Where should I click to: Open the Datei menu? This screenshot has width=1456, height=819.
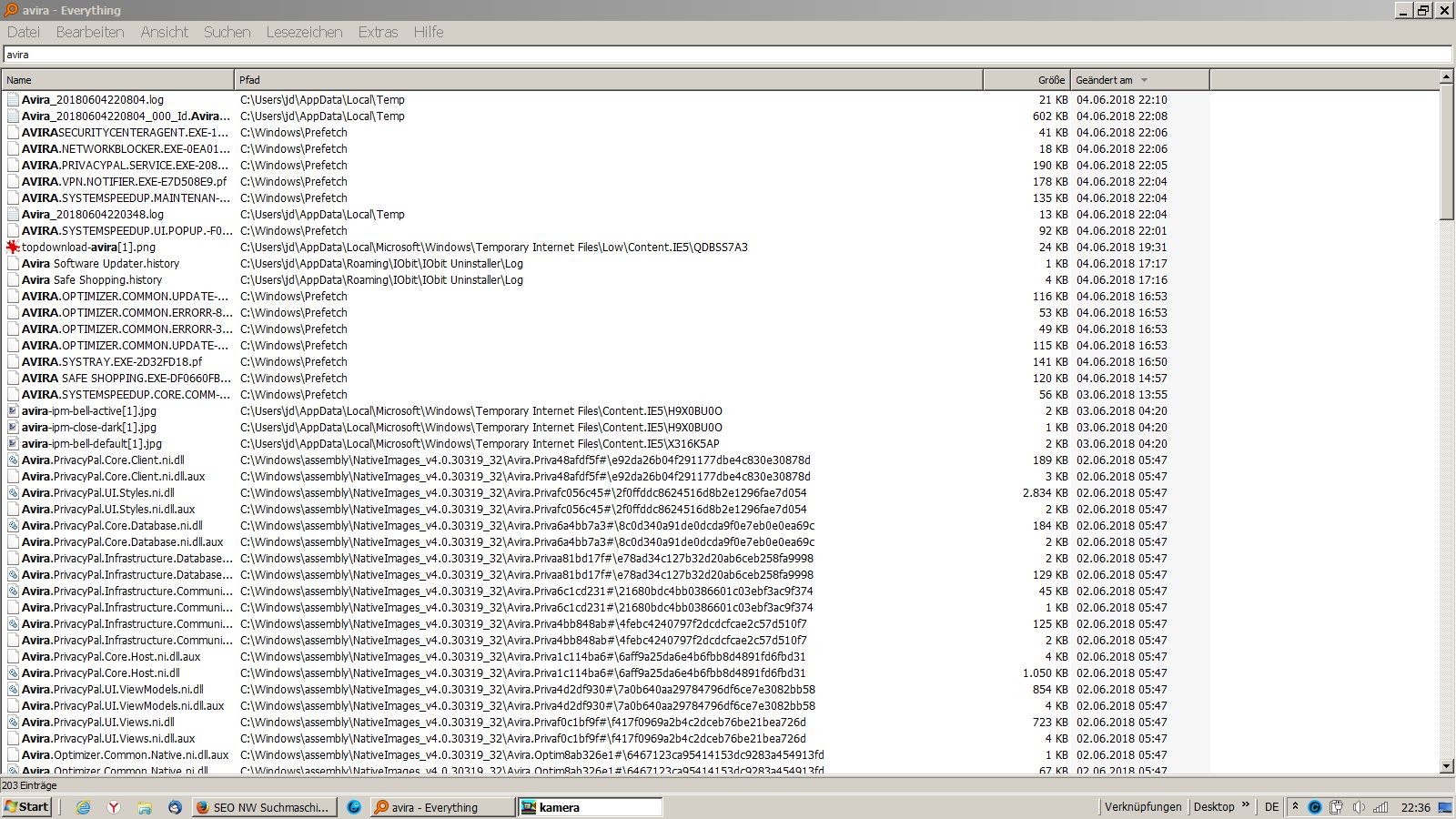tap(24, 32)
